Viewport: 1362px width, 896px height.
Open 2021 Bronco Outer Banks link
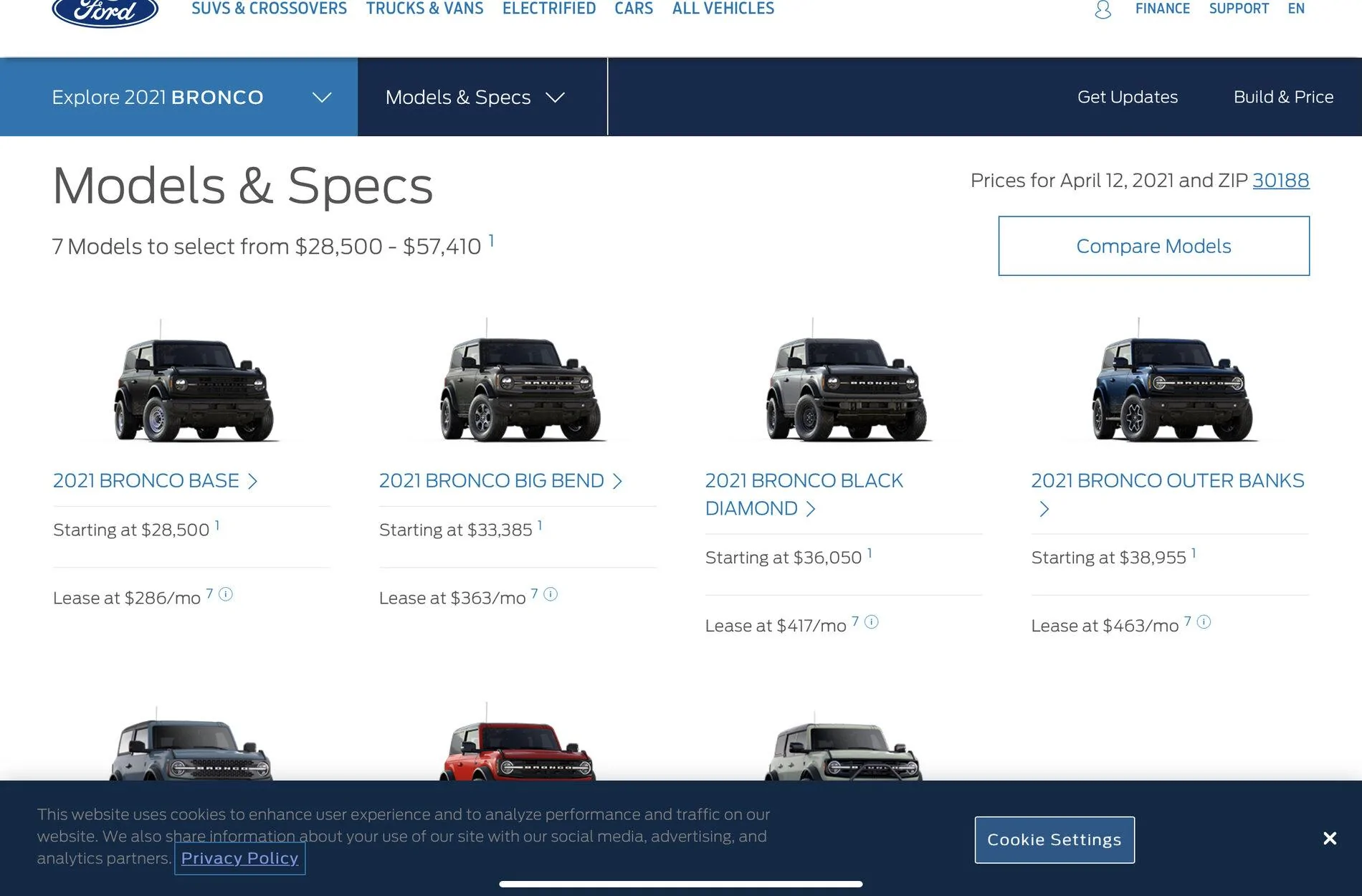1168,481
